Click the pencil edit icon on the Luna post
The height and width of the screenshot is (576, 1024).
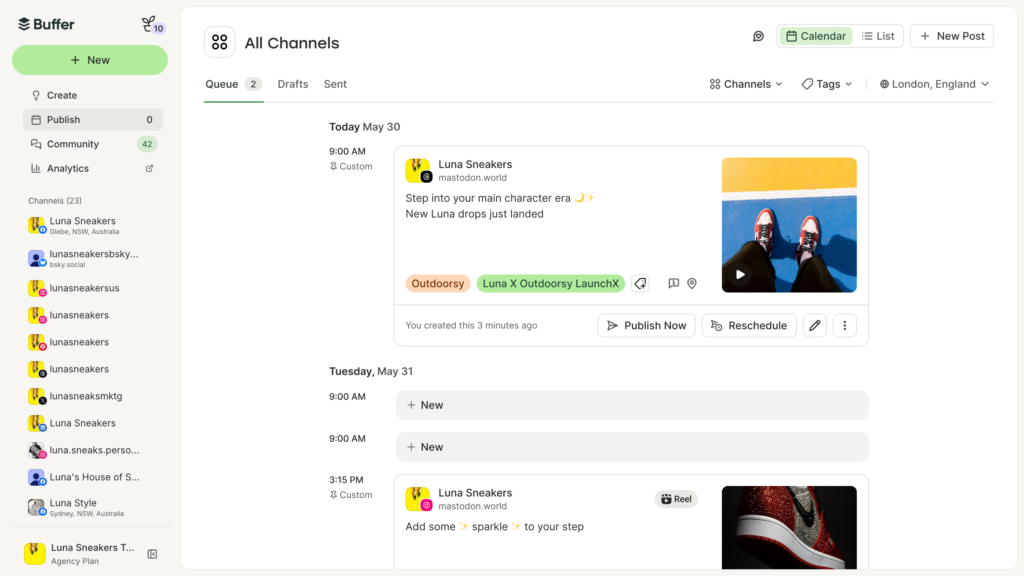[x=815, y=325]
